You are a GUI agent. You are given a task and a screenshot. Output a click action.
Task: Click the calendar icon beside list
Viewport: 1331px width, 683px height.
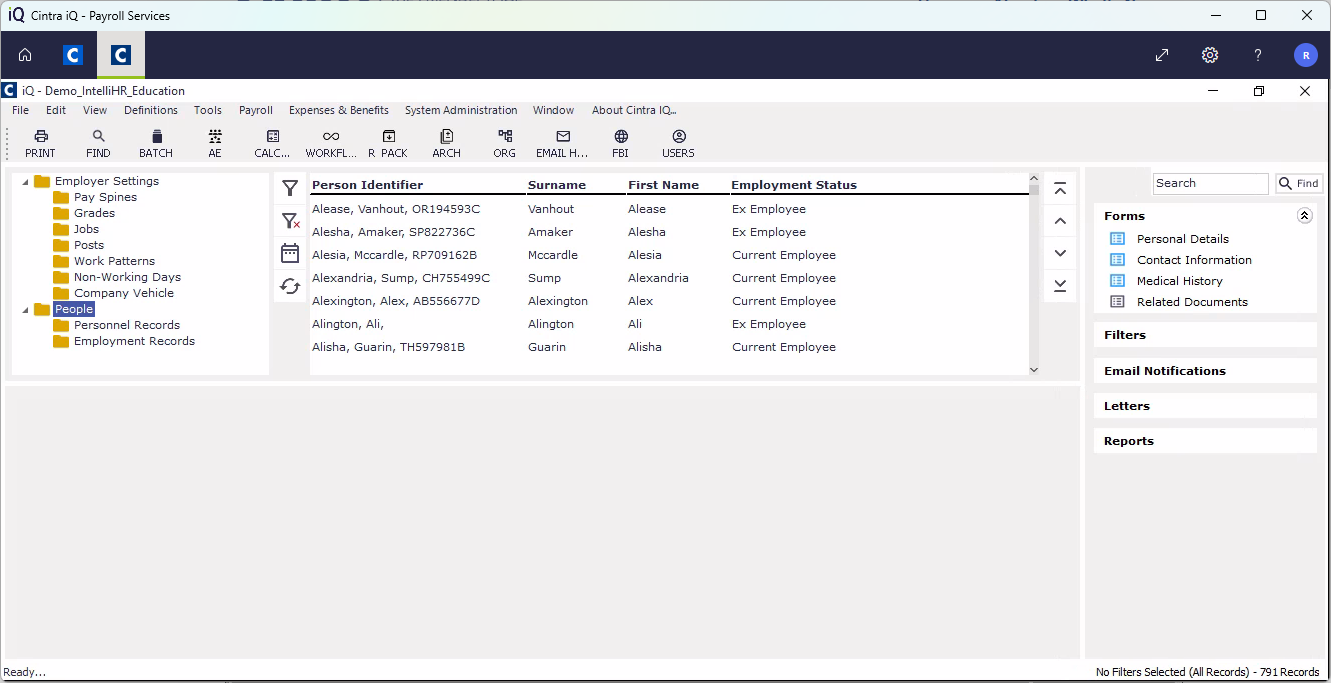point(290,253)
